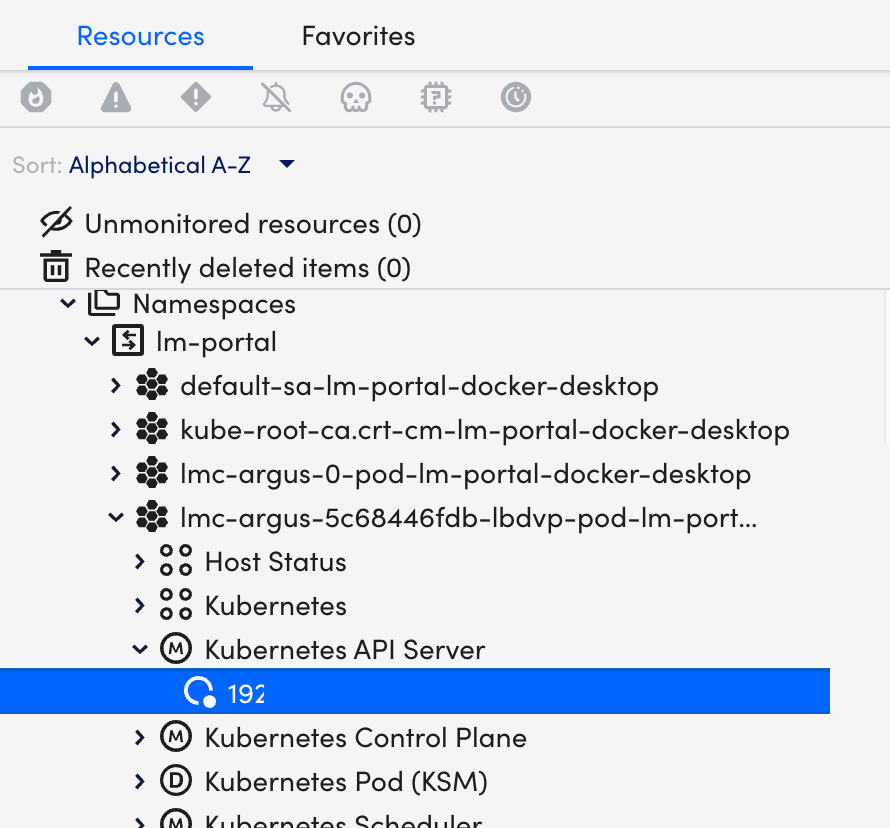Screen dimensions: 890x828
Task: Click the Host Status four-circles icon
Action: coord(176,561)
